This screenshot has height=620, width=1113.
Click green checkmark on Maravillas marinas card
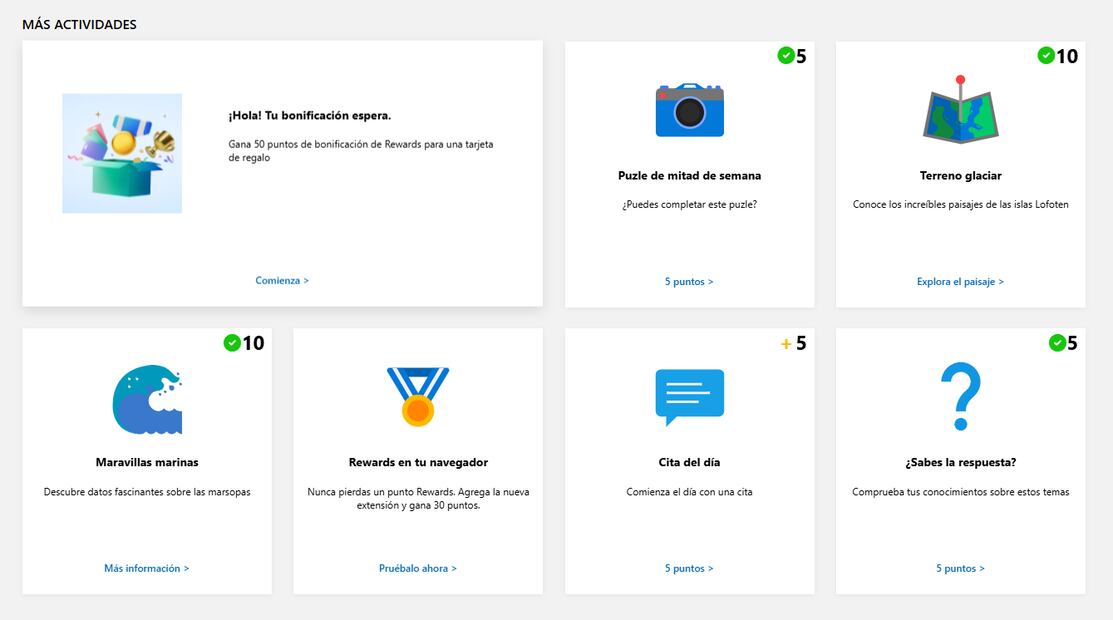tap(232, 344)
